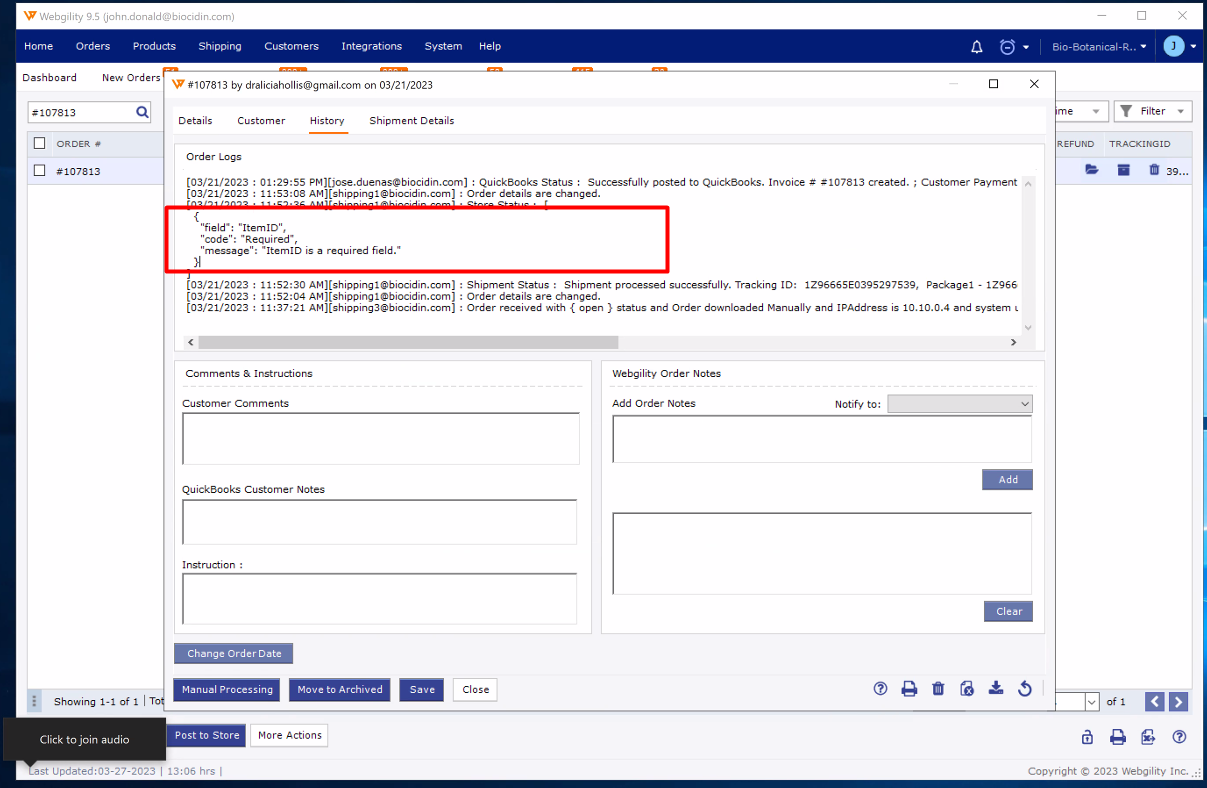
Task: Open the Integrations menu
Action: 372,46
